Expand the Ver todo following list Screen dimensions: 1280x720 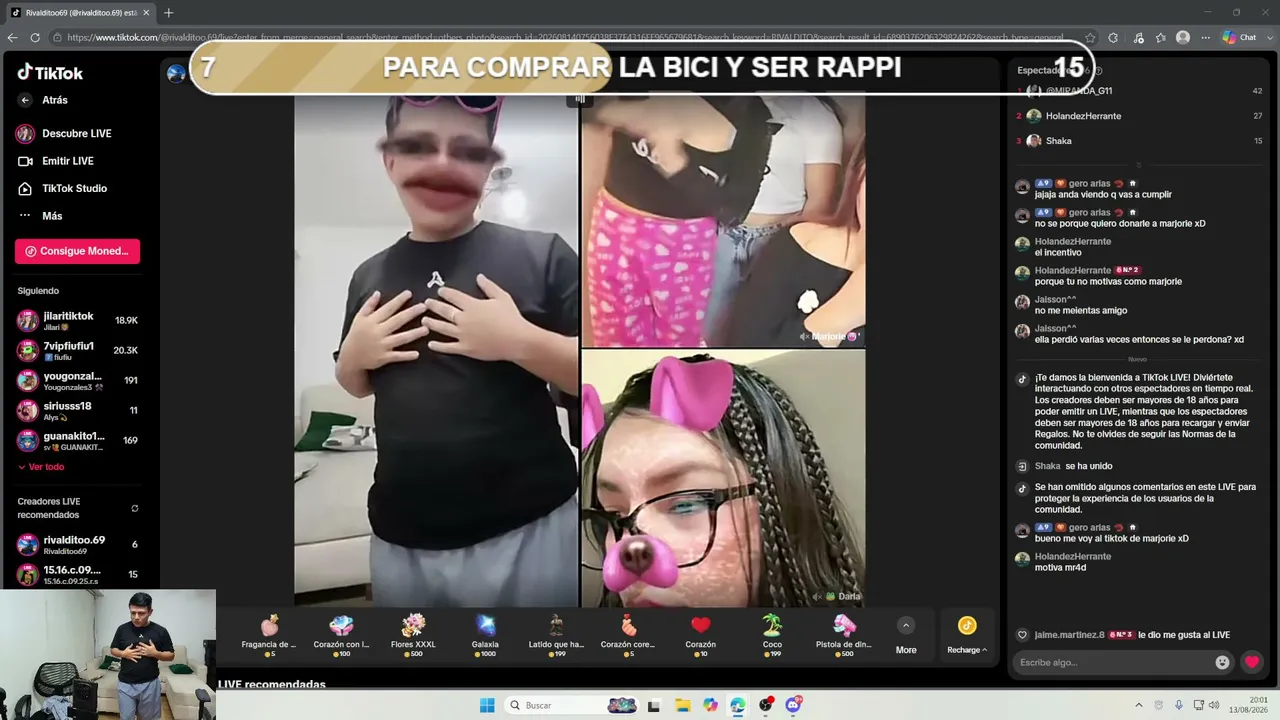coord(41,467)
